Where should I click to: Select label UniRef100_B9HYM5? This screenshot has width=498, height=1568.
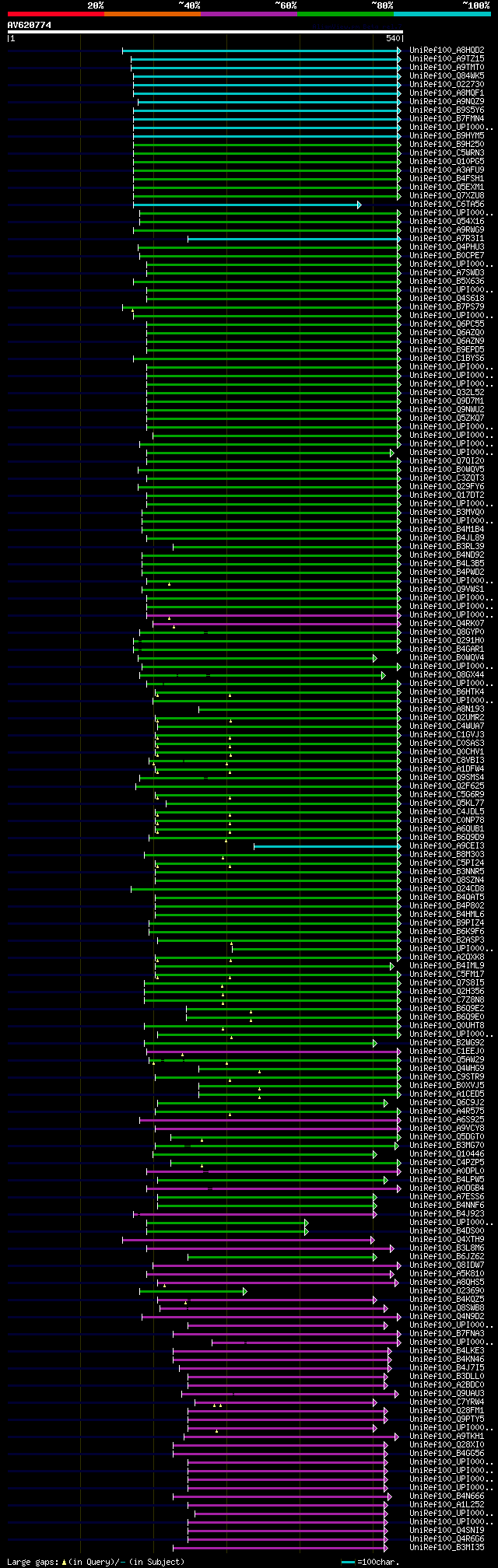click(x=447, y=136)
